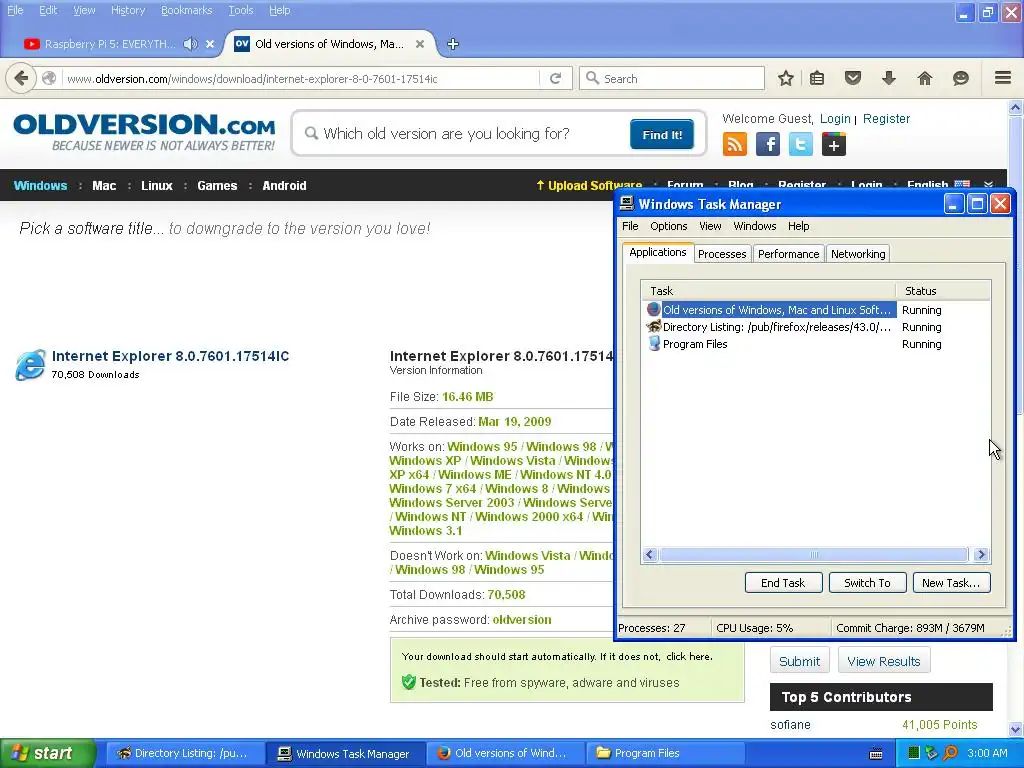This screenshot has width=1024, height=768.
Task: Open Task Manager Performance tab
Action: (788, 254)
